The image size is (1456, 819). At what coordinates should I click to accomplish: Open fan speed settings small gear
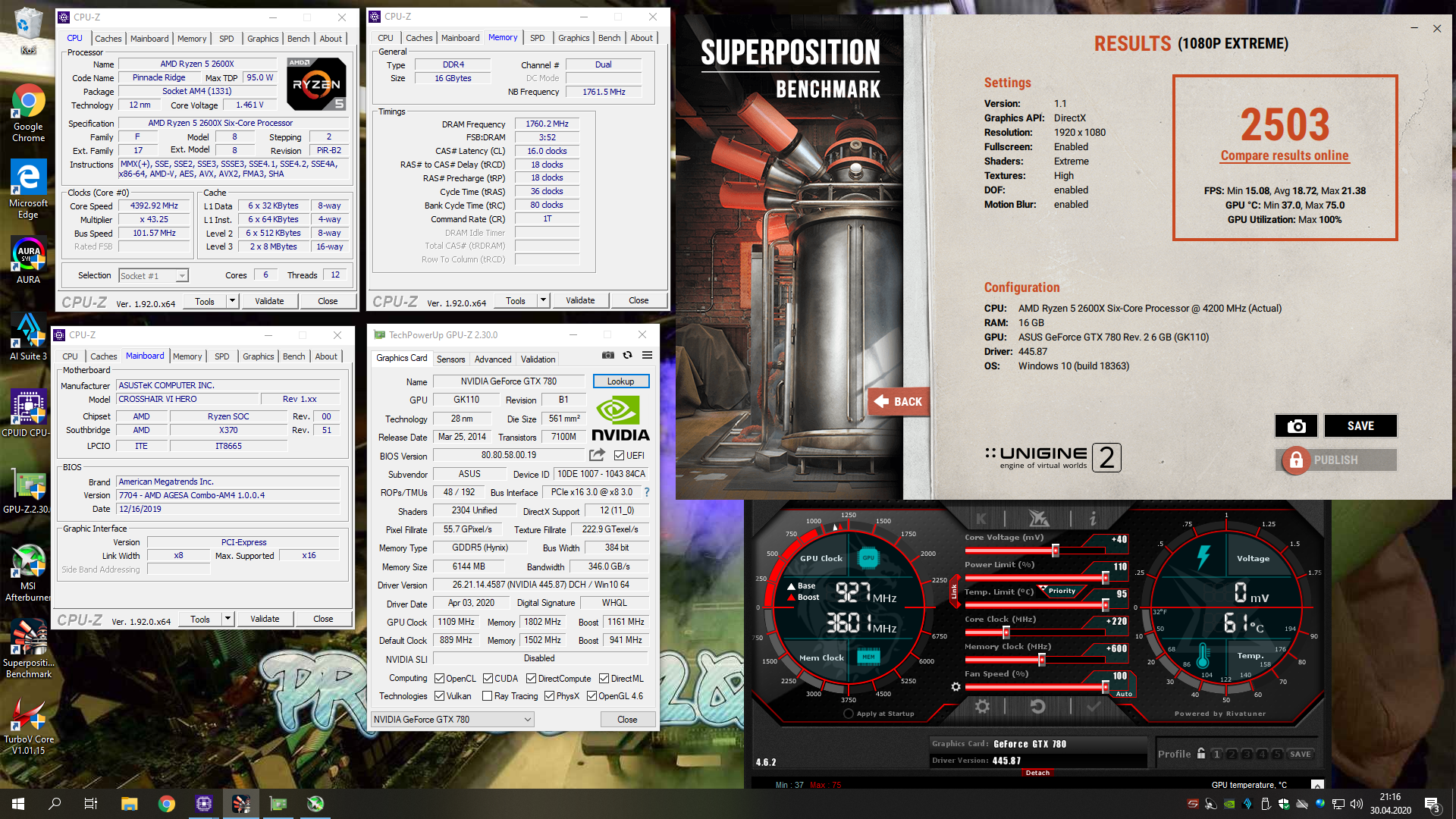[x=955, y=687]
